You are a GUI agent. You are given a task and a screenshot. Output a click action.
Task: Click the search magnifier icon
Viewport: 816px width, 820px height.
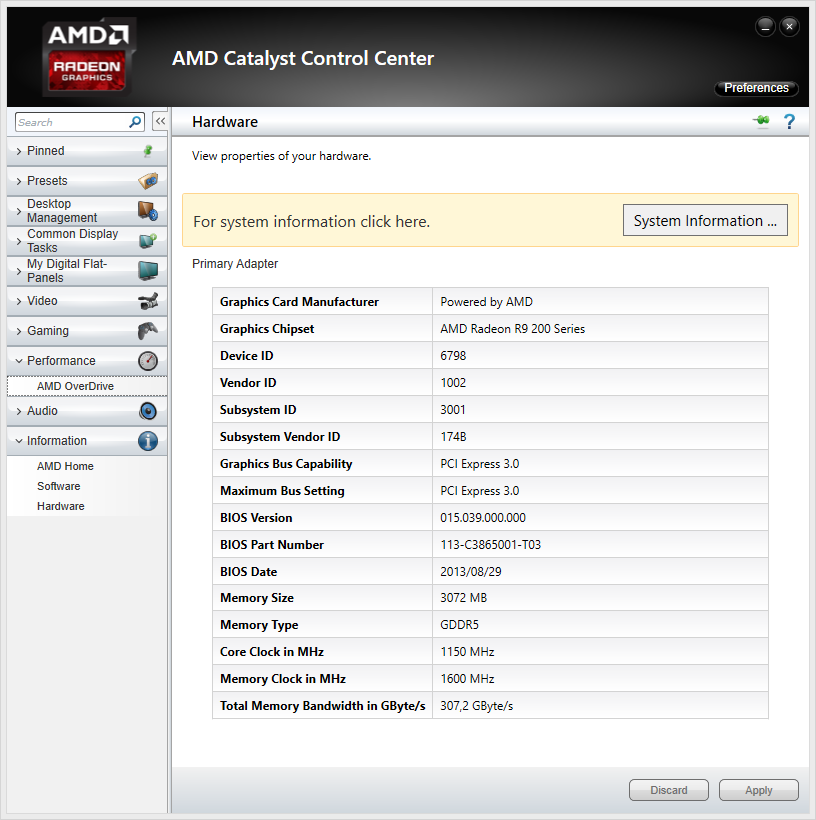click(136, 122)
